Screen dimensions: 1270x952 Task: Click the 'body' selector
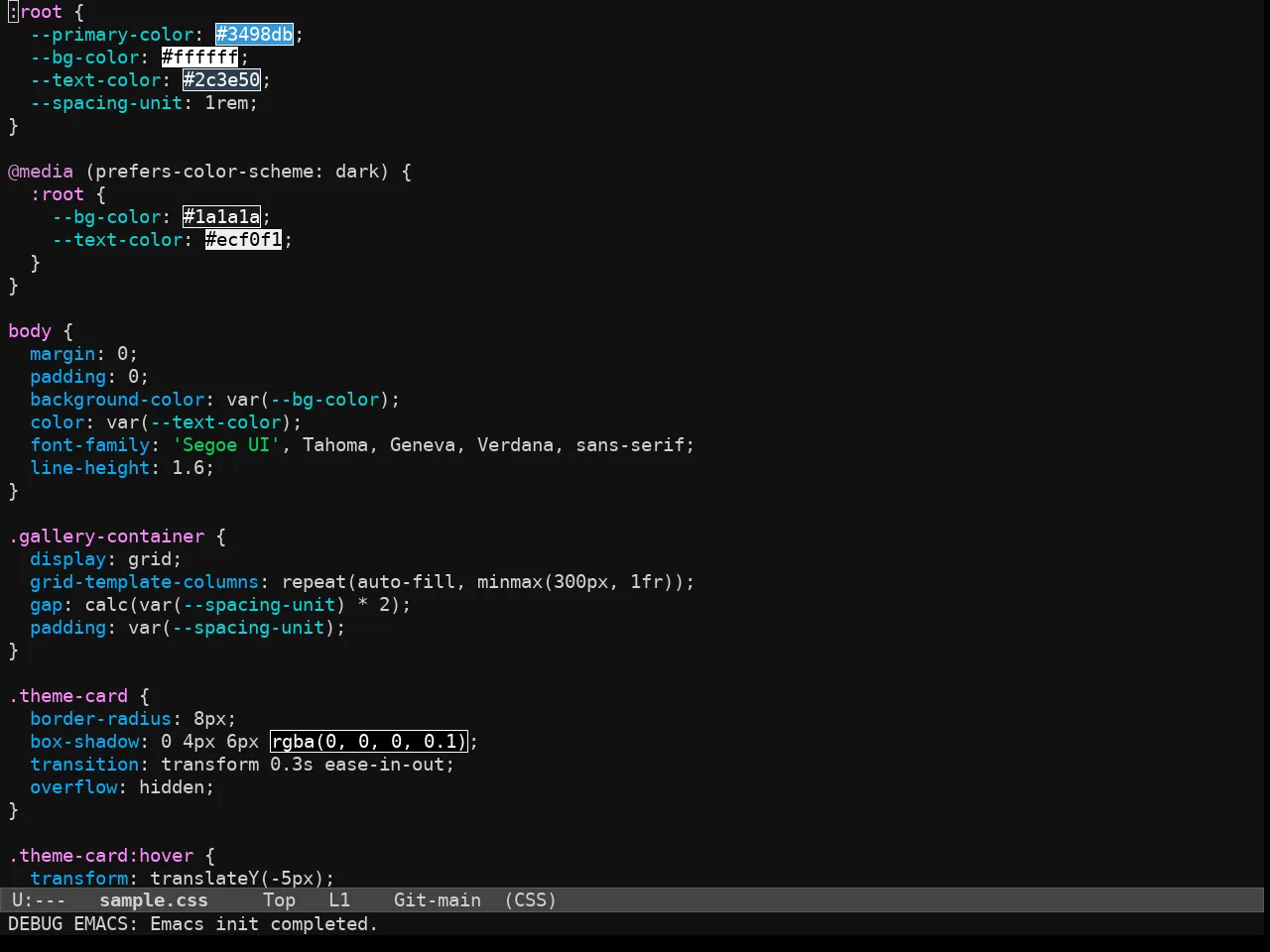[x=30, y=331]
